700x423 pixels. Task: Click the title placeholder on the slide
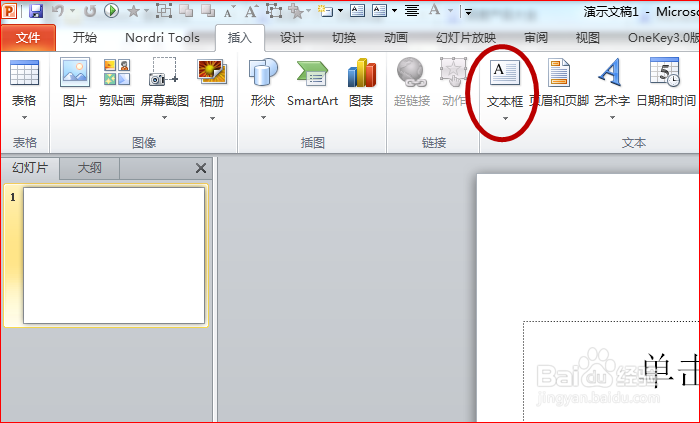[x=612, y=371]
